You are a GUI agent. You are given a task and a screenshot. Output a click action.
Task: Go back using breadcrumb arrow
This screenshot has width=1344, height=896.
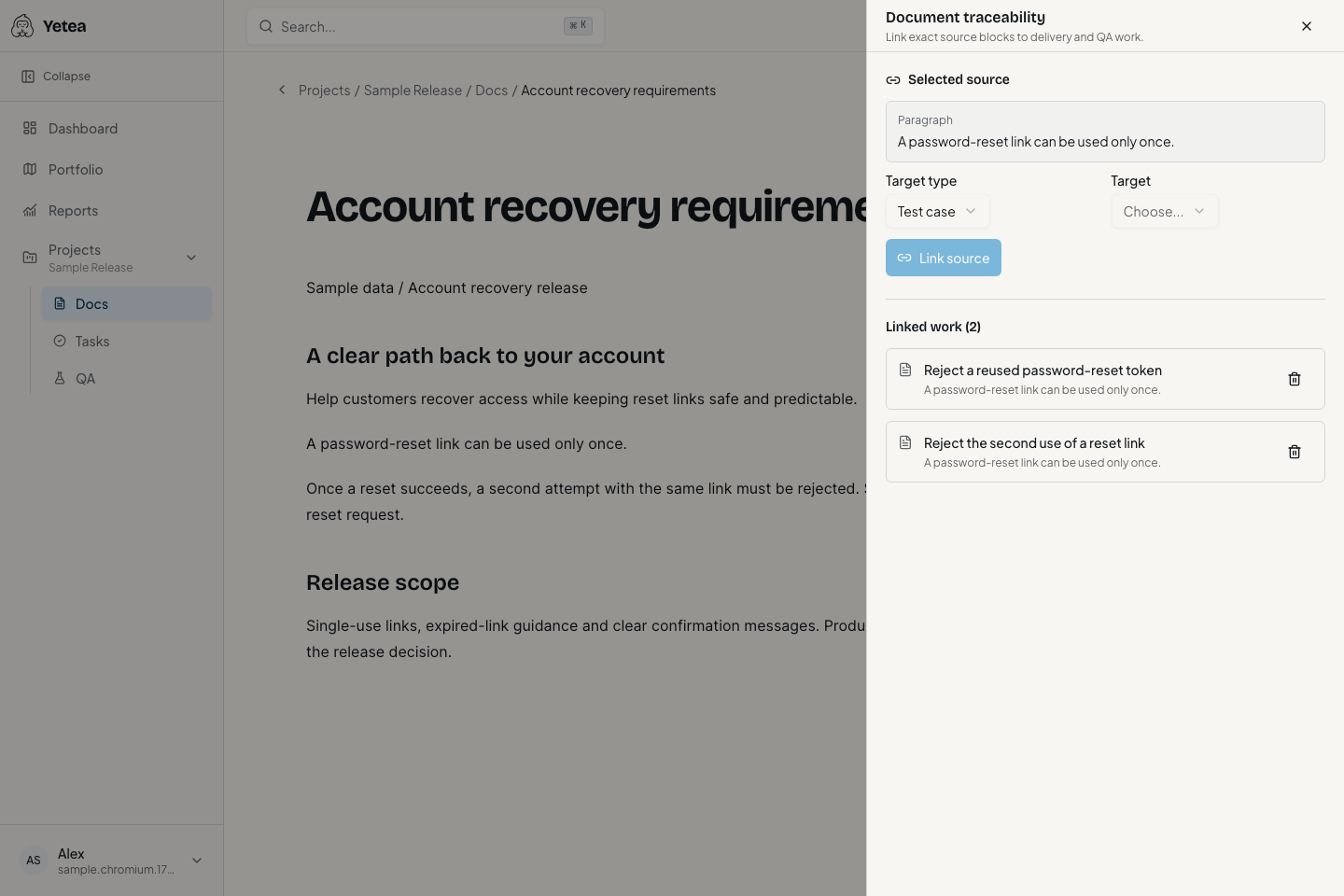[x=282, y=91]
